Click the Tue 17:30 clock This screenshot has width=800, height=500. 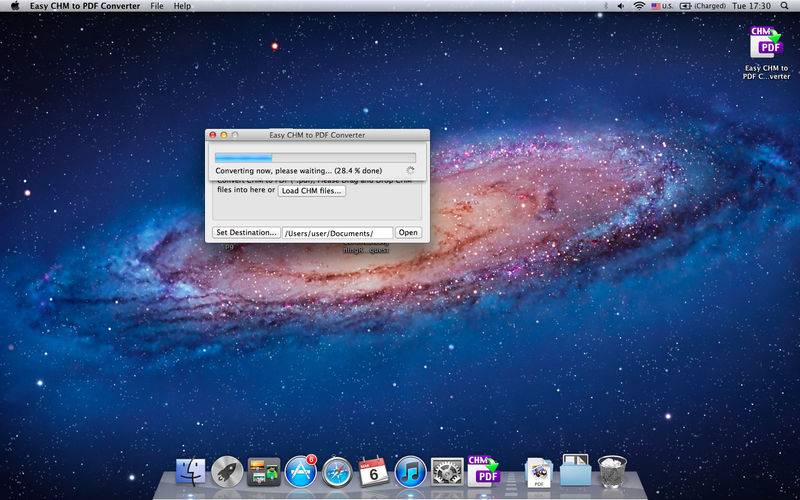[x=751, y=6]
